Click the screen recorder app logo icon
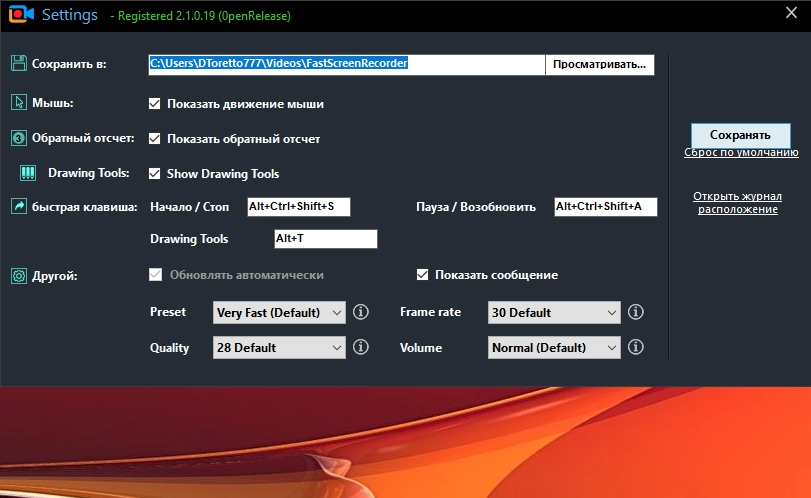Viewport: 811px width, 498px height. (21, 14)
